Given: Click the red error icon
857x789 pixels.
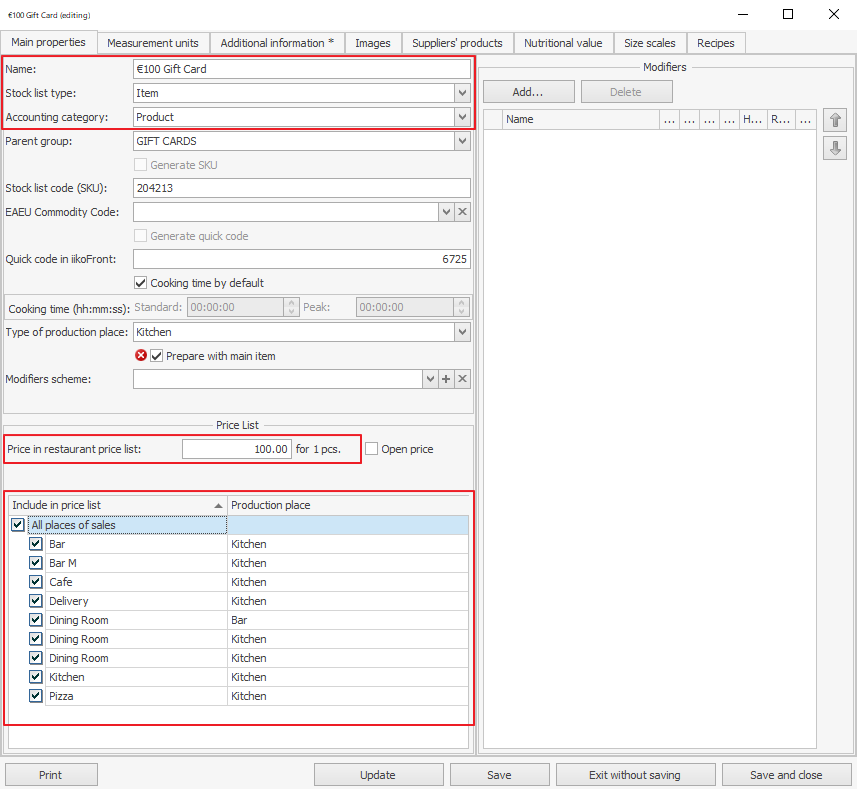Looking at the screenshot, I should tap(141, 356).
